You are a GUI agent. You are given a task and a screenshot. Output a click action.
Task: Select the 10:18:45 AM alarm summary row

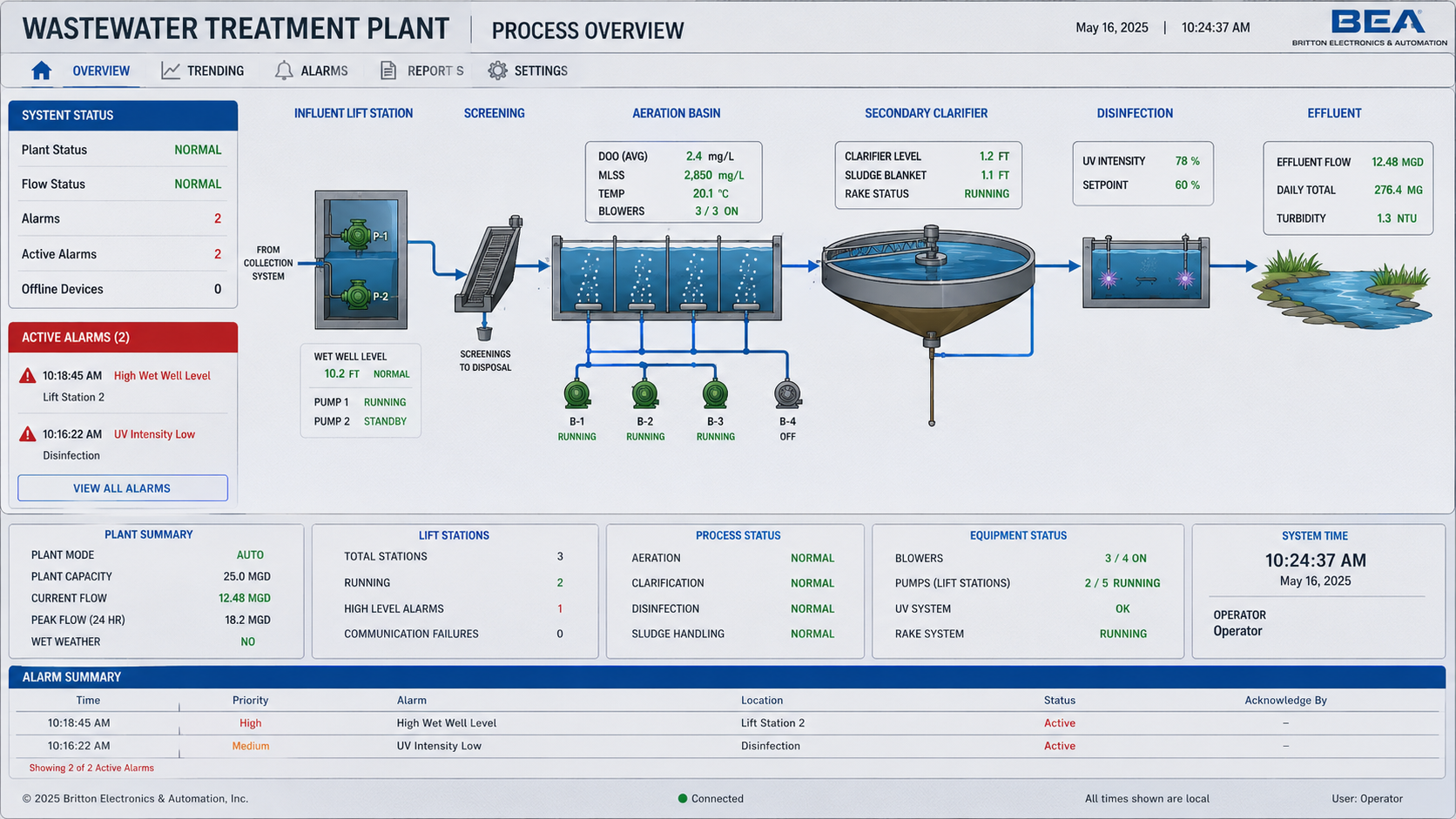727,723
